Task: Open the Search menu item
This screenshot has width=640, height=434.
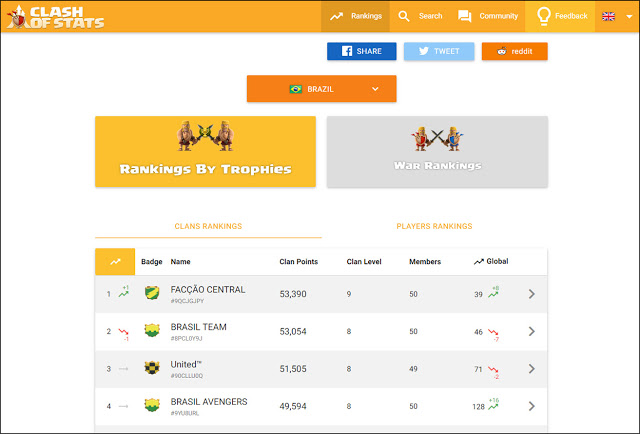Action: (x=420, y=16)
